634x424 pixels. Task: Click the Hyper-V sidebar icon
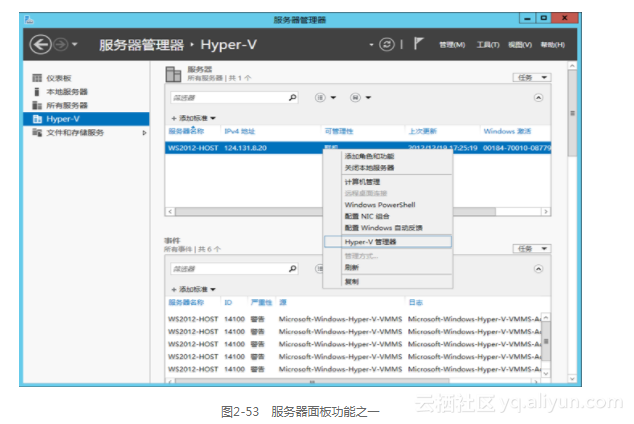(x=37, y=119)
